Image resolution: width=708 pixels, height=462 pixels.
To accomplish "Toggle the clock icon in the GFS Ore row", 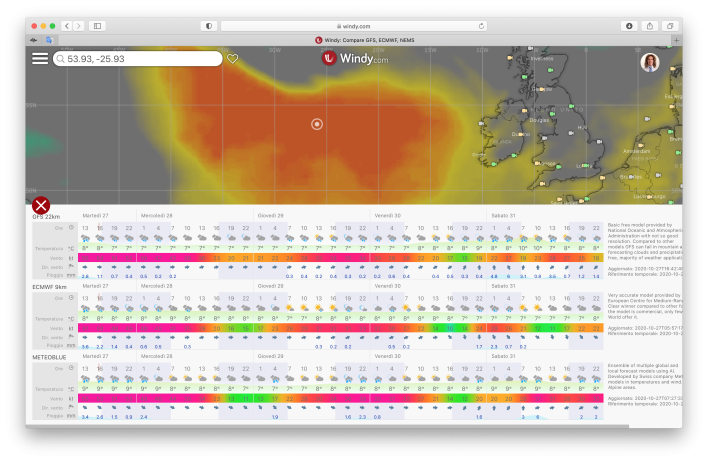I will click(71, 228).
